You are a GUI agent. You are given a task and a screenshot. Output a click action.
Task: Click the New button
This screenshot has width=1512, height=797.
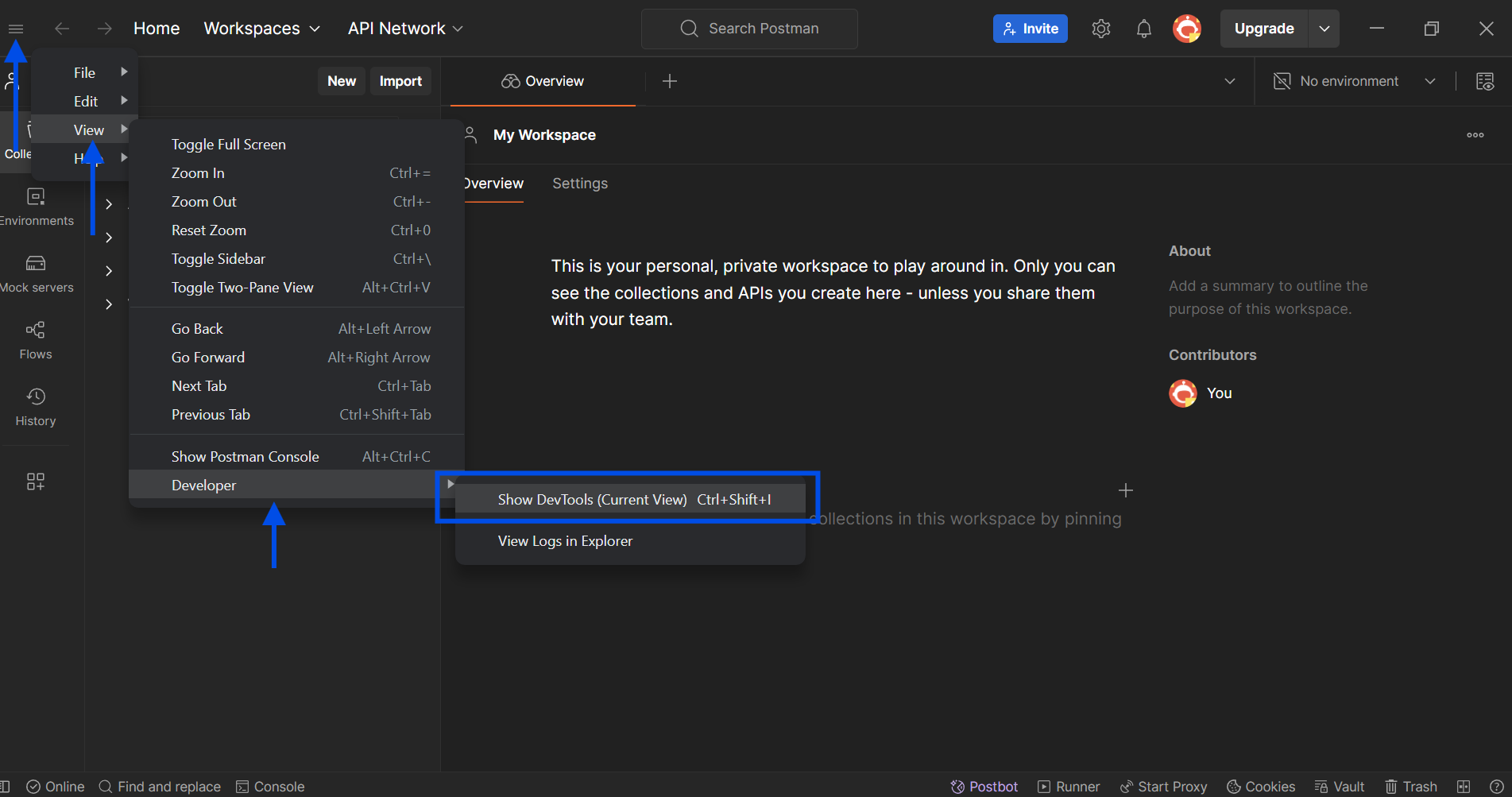[x=342, y=81]
